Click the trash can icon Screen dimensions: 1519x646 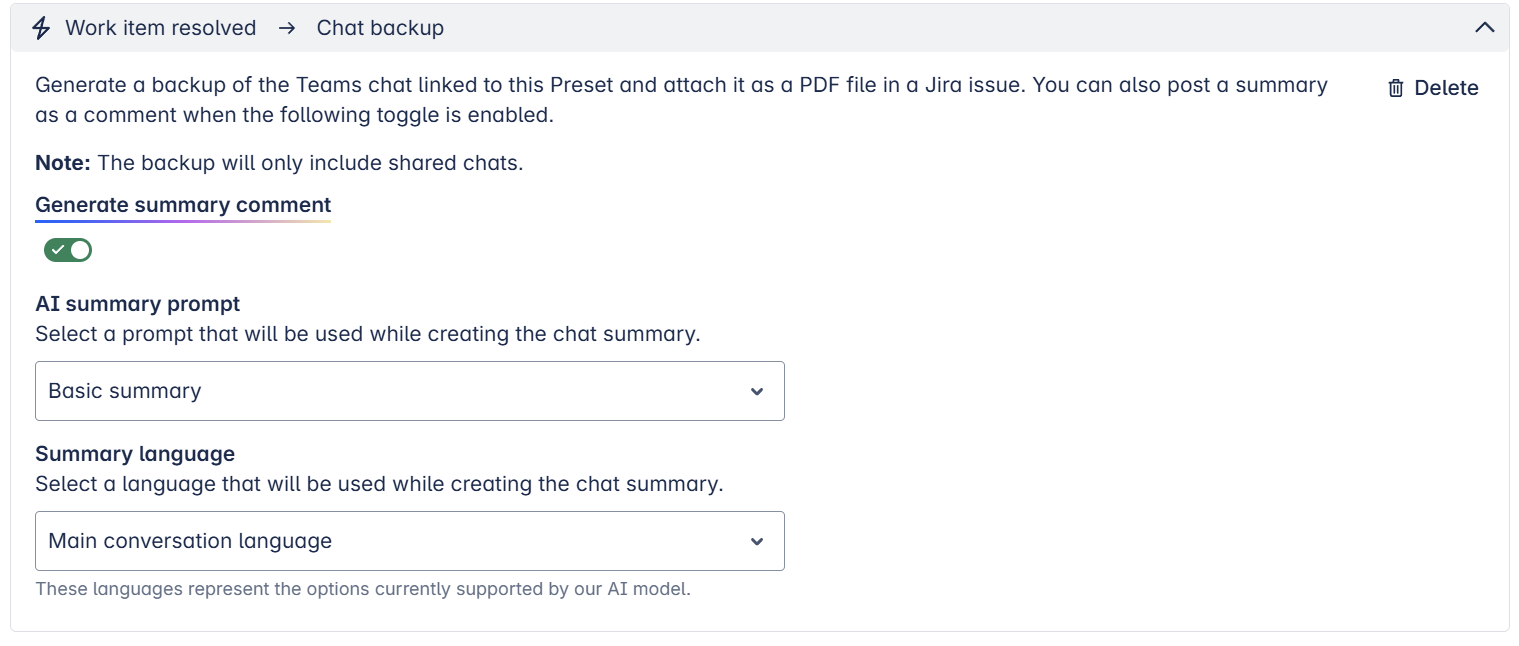(1396, 88)
